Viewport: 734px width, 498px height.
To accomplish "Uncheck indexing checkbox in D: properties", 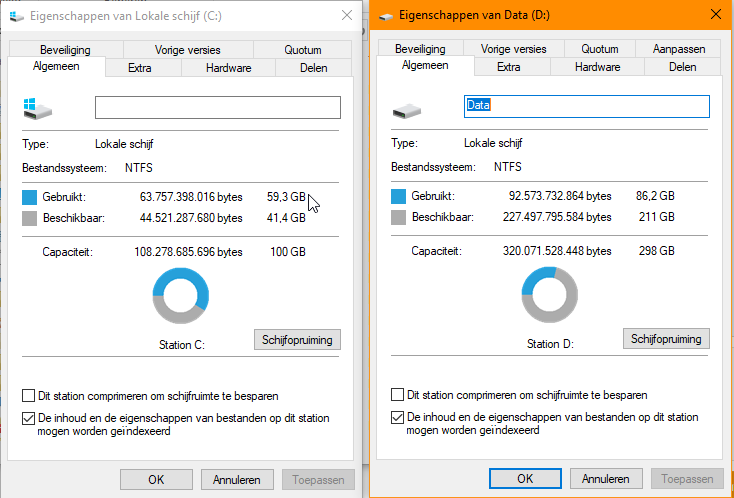I will click(399, 417).
